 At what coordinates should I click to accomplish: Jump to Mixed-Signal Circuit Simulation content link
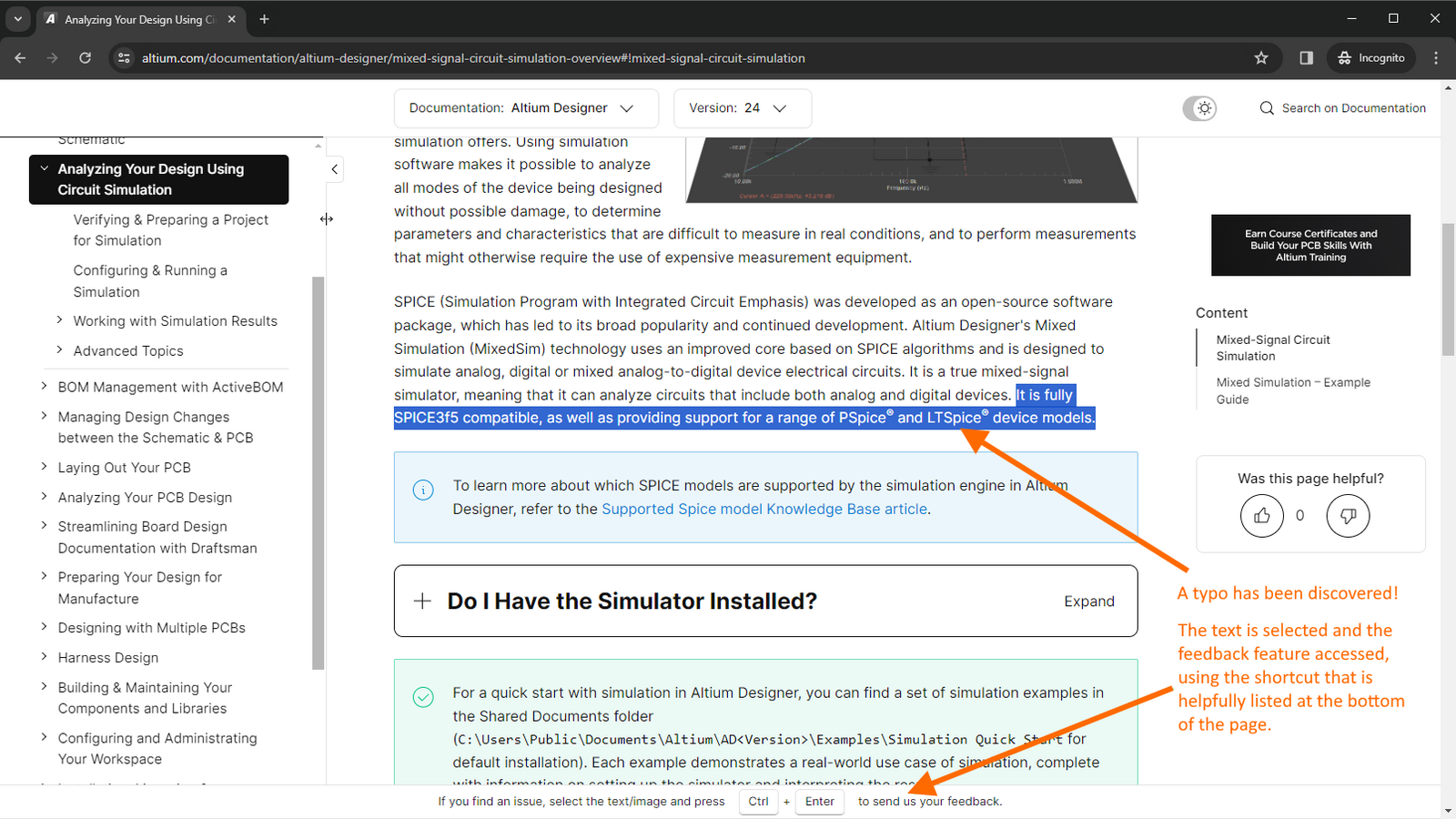[1273, 348]
